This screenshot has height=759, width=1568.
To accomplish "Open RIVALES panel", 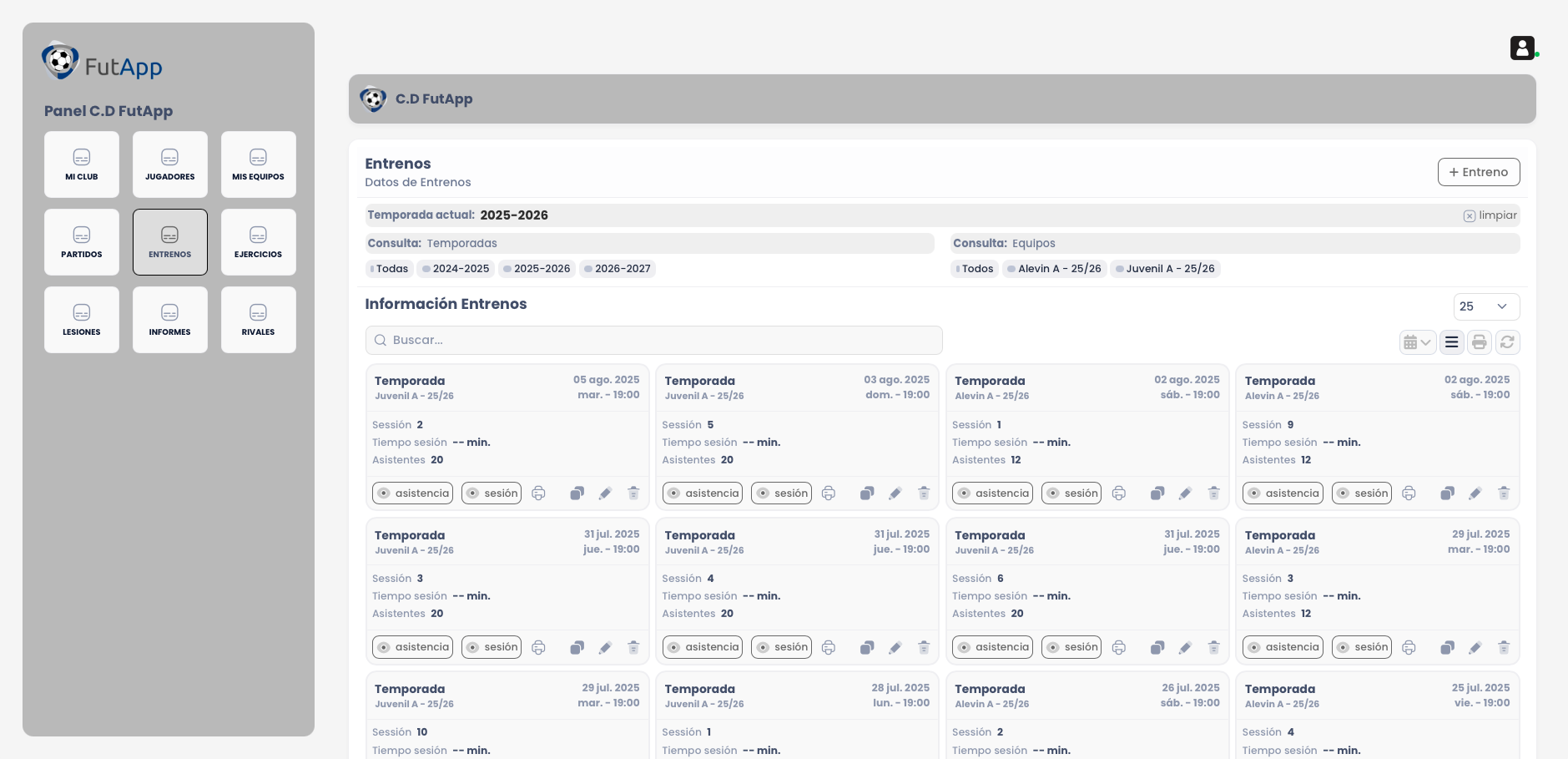I will 259,320.
